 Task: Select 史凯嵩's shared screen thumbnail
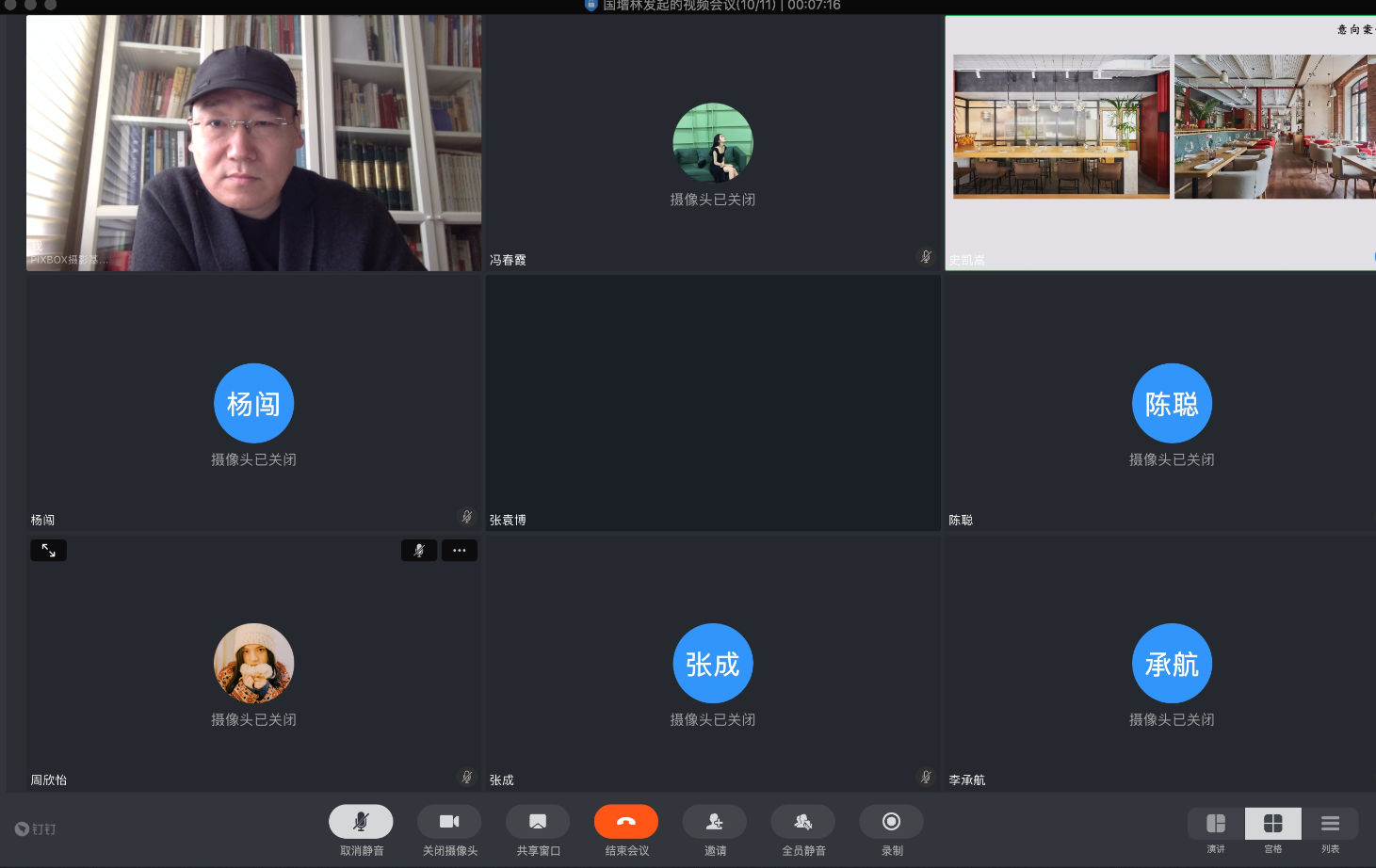(1160, 143)
